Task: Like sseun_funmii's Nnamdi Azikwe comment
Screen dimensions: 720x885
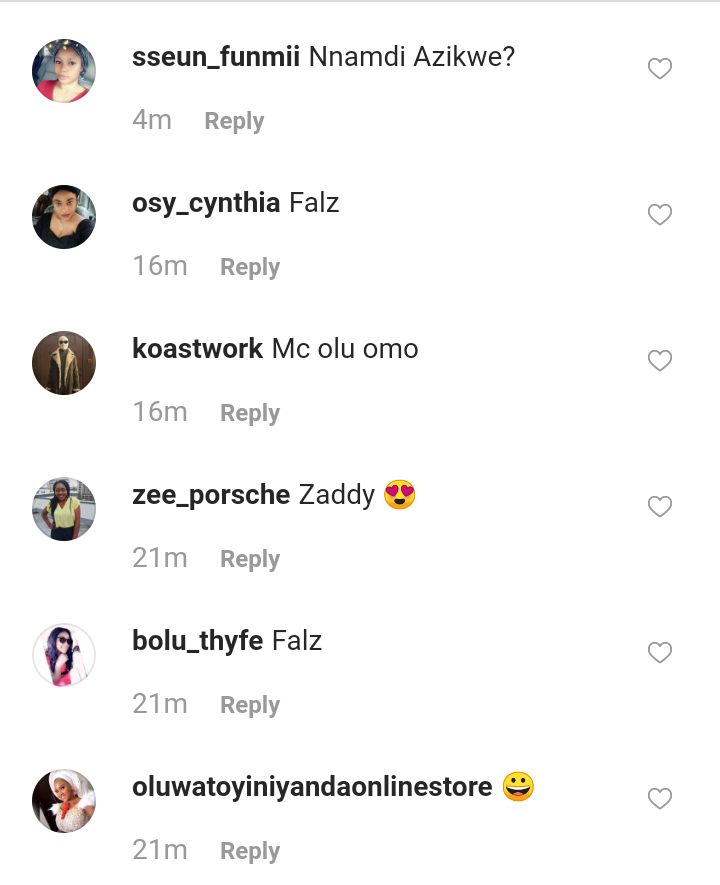Action: [x=659, y=69]
